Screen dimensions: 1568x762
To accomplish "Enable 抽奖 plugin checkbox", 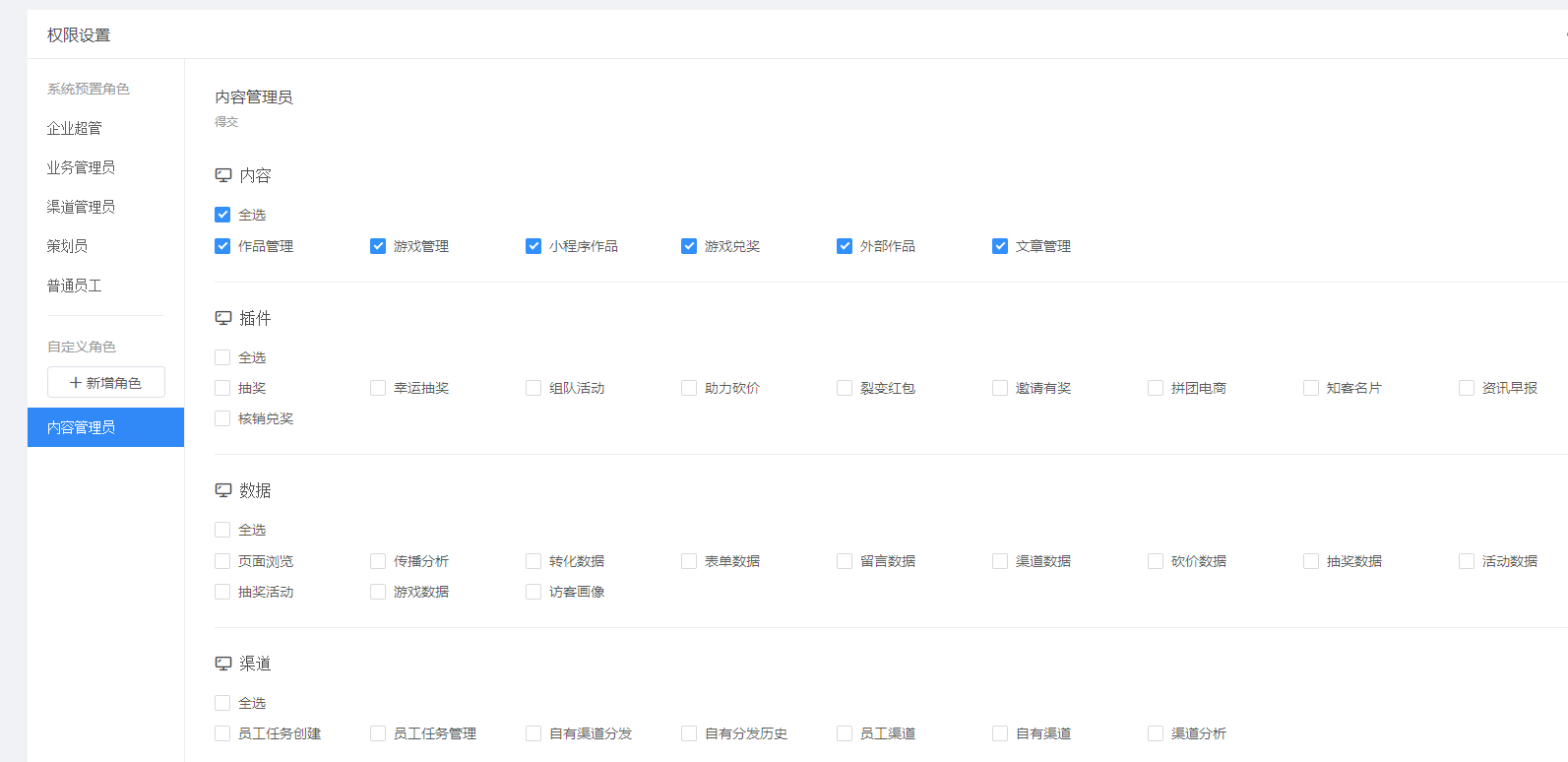I will pos(222,388).
